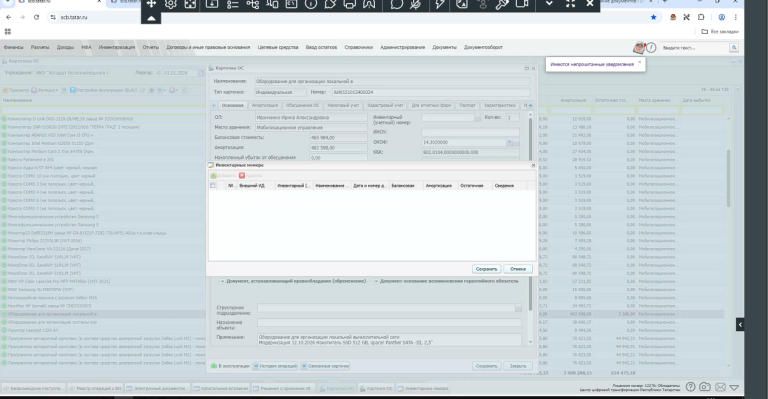Bookmark this page with the star icon
This screenshot has width=768, height=399.
point(653,17)
